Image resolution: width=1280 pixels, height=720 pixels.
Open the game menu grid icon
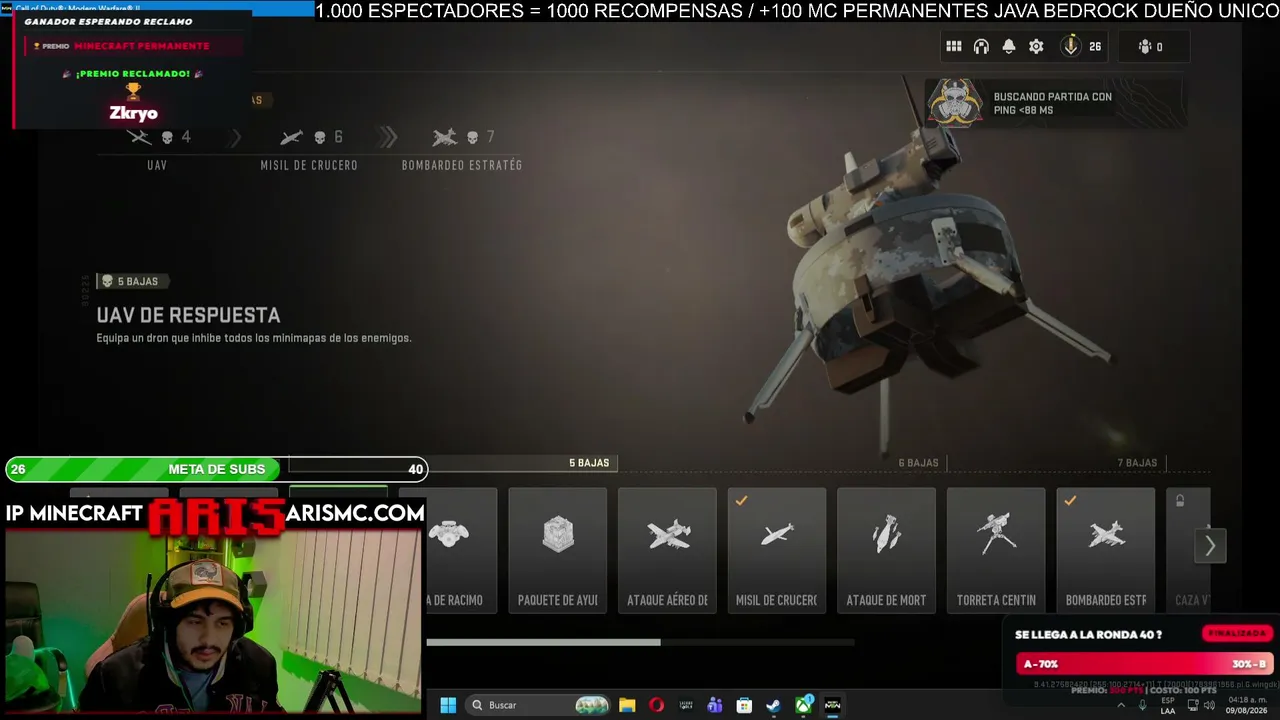click(x=954, y=47)
